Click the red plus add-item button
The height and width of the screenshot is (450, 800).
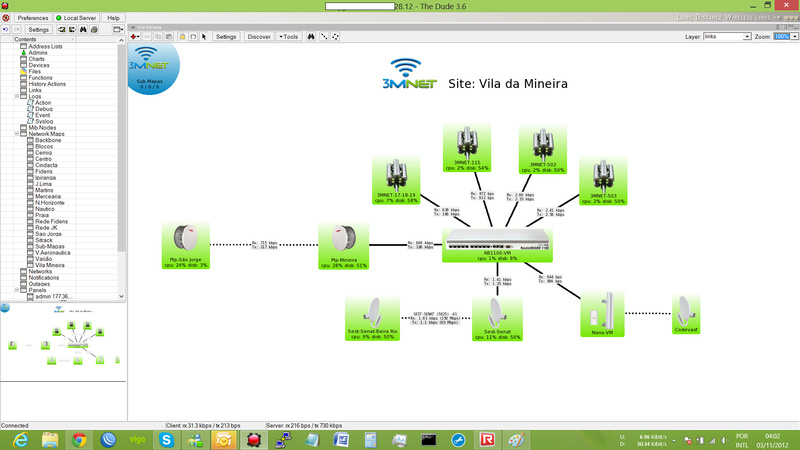click(135, 37)
